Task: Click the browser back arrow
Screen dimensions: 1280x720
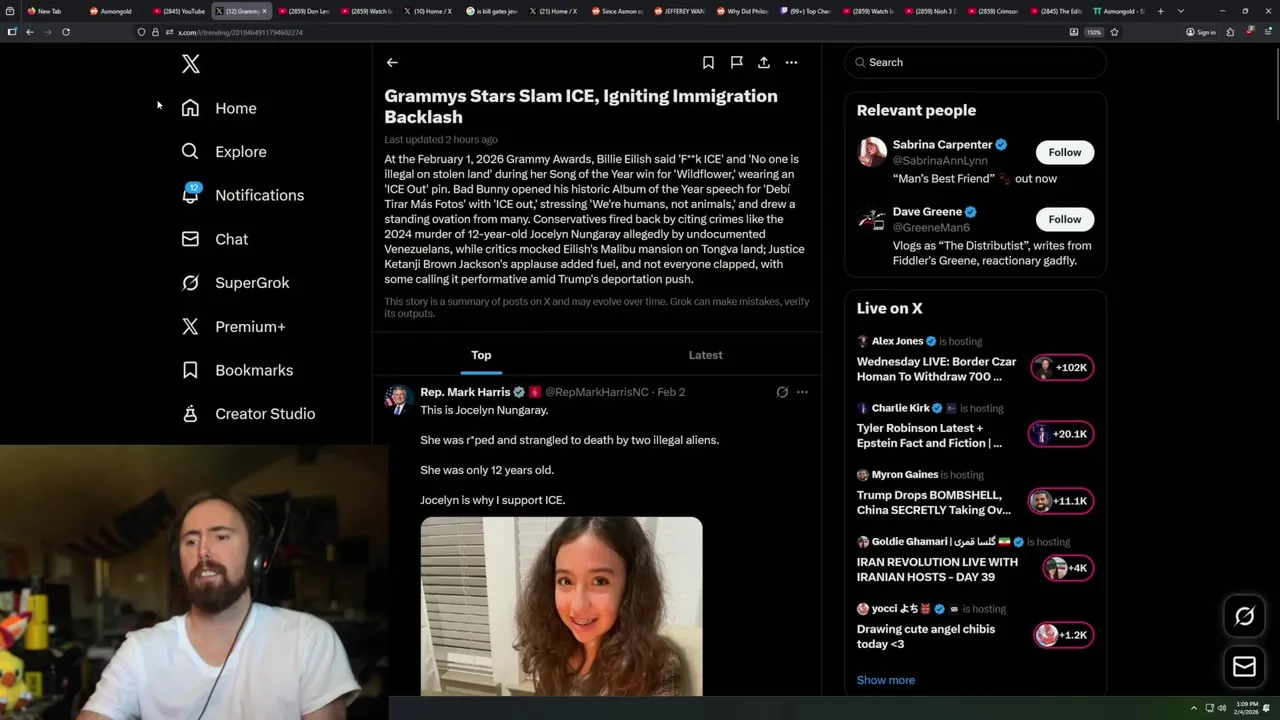Action: pos(30,32)
